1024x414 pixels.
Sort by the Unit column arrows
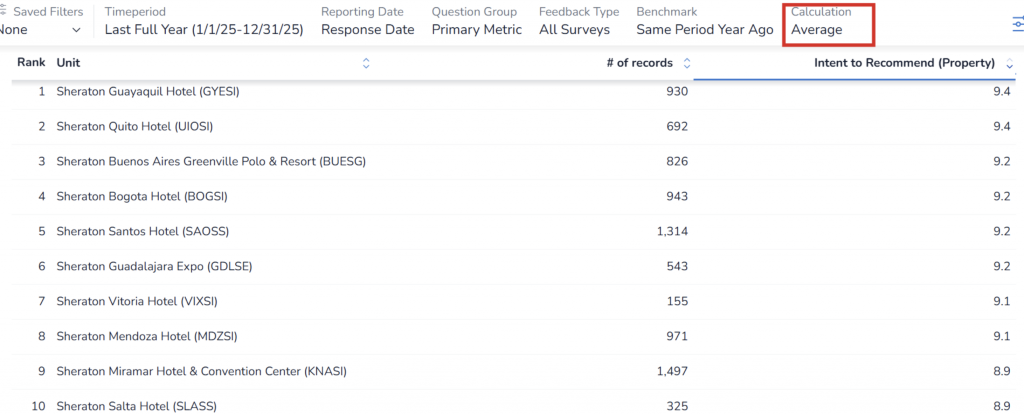(366, 63)
